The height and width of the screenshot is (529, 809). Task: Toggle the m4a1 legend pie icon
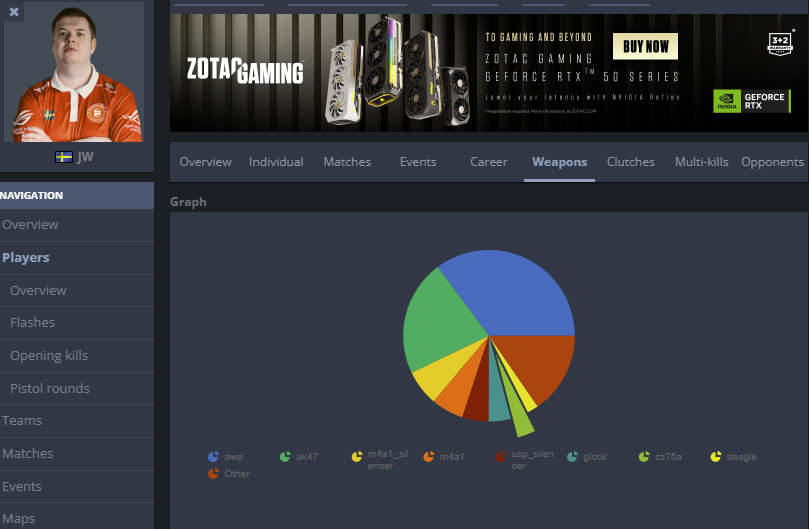point(428,457)
